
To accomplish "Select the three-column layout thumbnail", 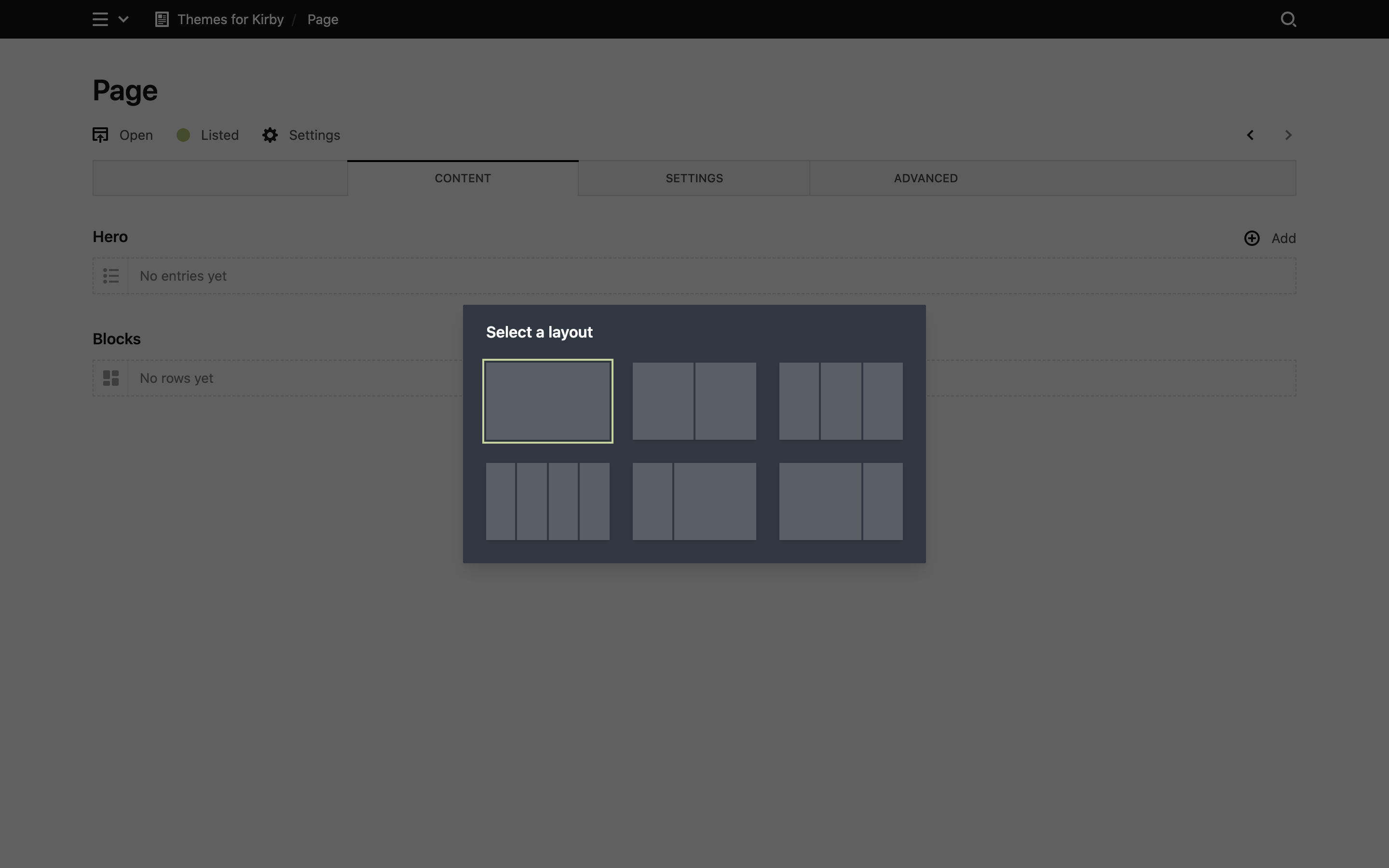I will 840,401.
